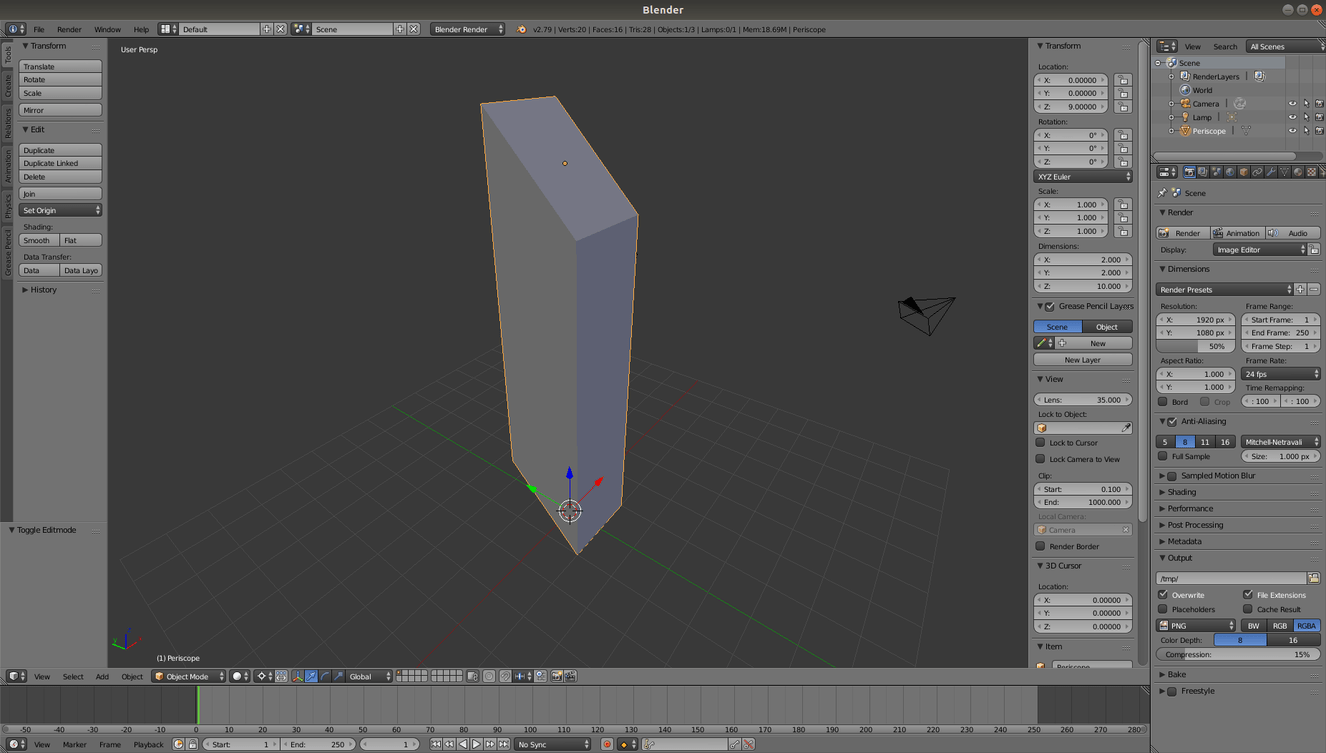This screenshot has height=753, width=1326.
Task: Click the record auto-keyframe button
Action: click(607, 744)
